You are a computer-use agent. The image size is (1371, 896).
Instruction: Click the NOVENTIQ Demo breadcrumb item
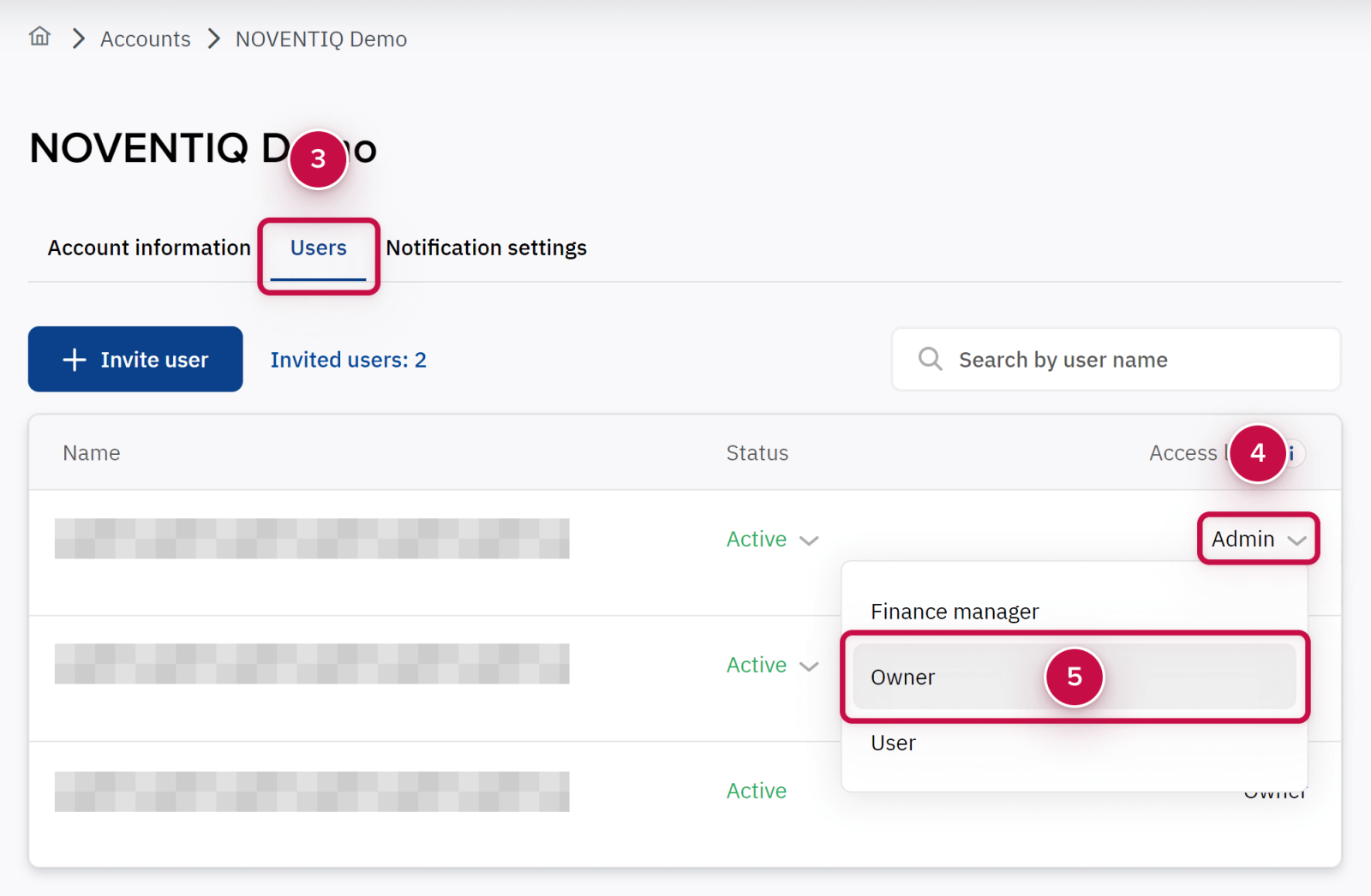point(320,39)
